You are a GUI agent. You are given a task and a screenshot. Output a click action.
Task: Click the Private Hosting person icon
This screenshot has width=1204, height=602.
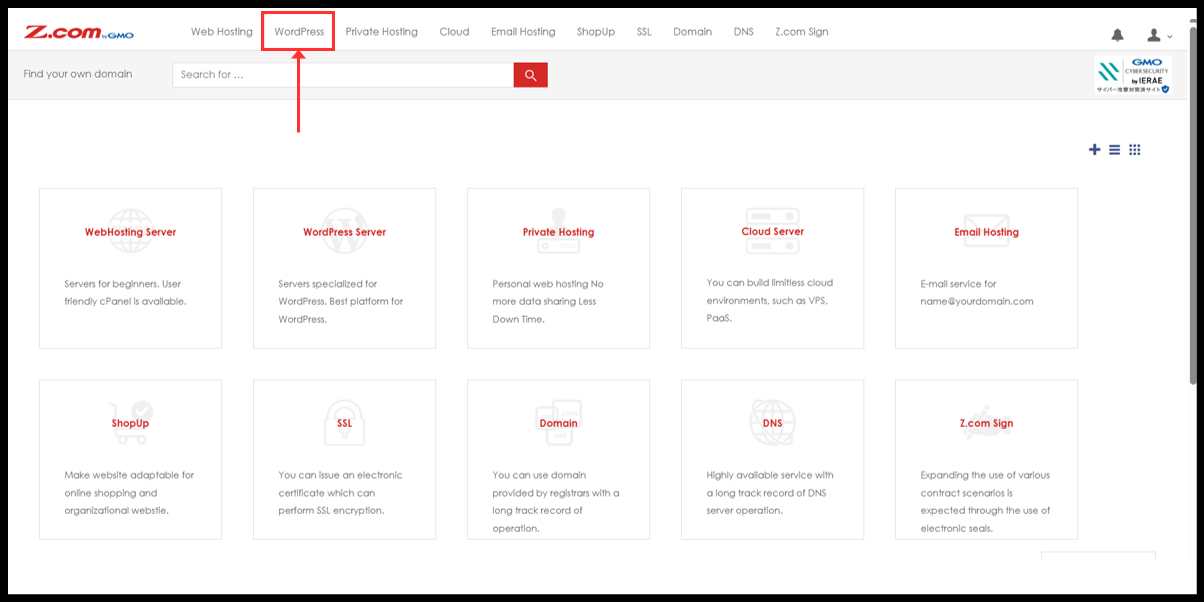tap(558, 230)
